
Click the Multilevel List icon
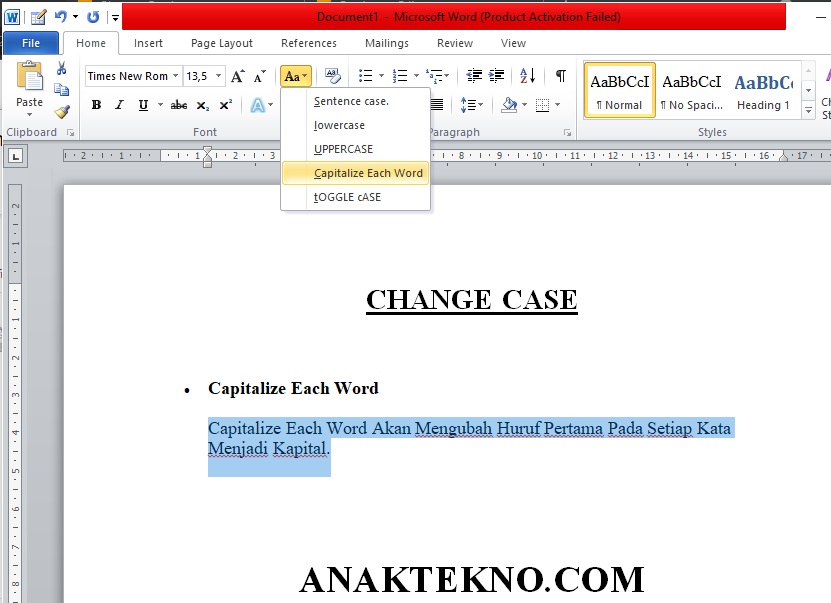[x=435, y=76]
